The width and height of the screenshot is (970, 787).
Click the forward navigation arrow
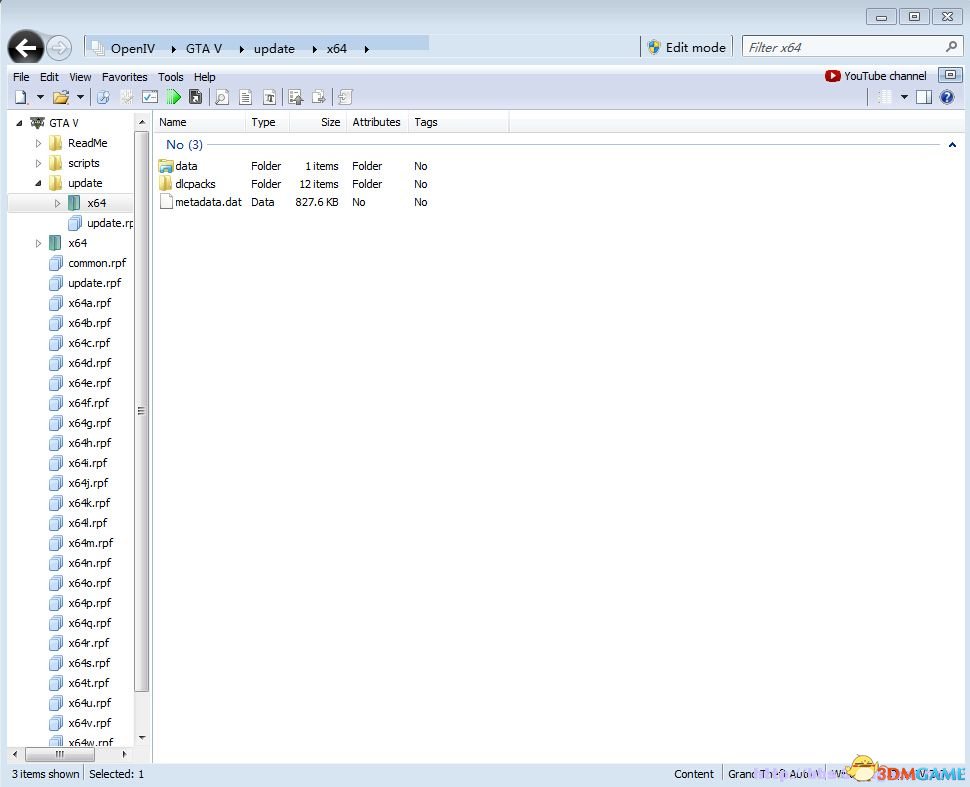click(x=59, y=48)
